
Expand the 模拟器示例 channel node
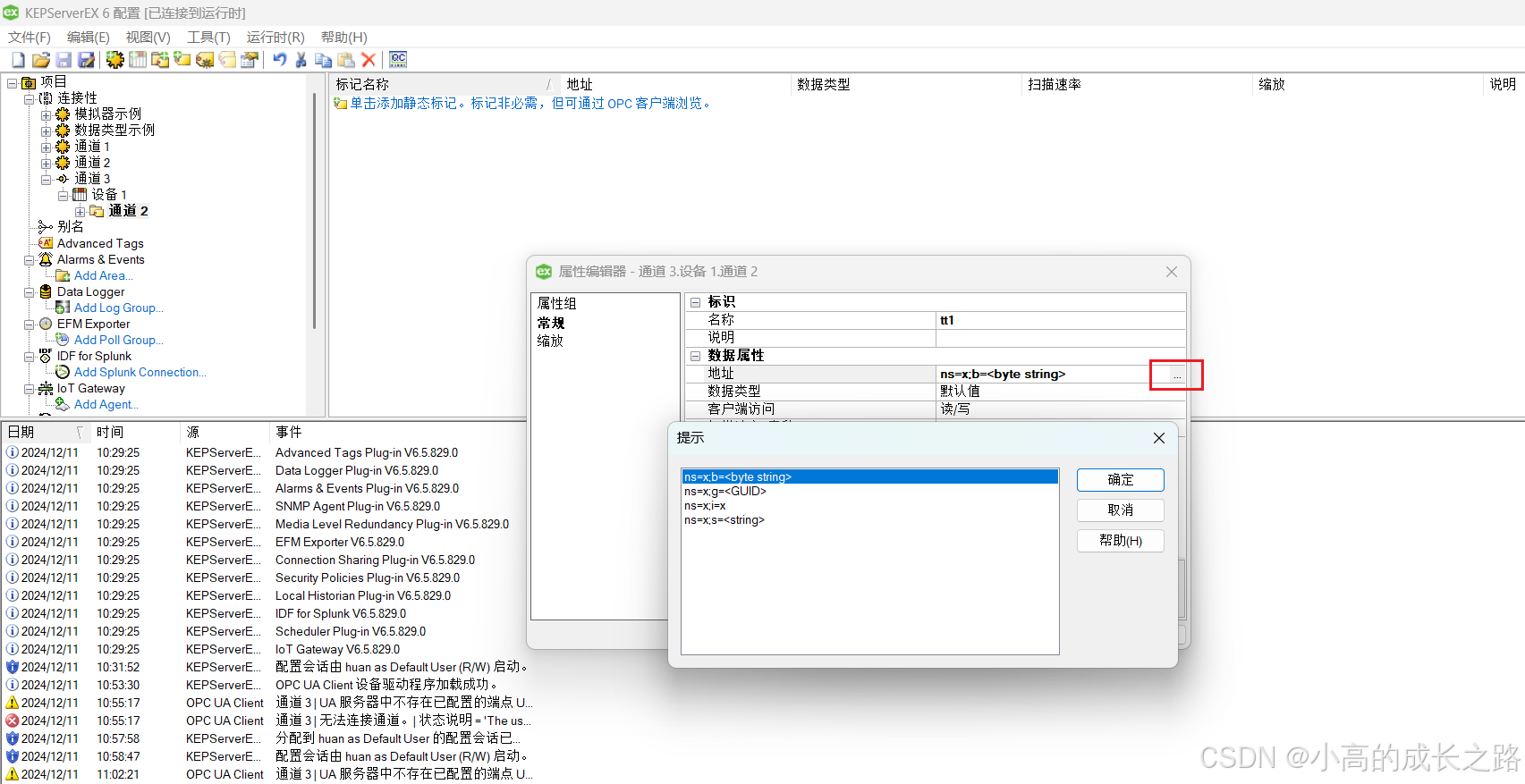pos(47,114)
